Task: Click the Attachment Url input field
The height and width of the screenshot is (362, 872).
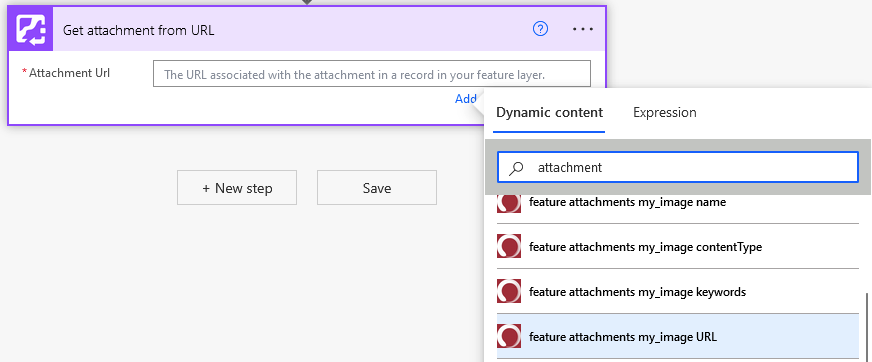Action: click(371, 74)
